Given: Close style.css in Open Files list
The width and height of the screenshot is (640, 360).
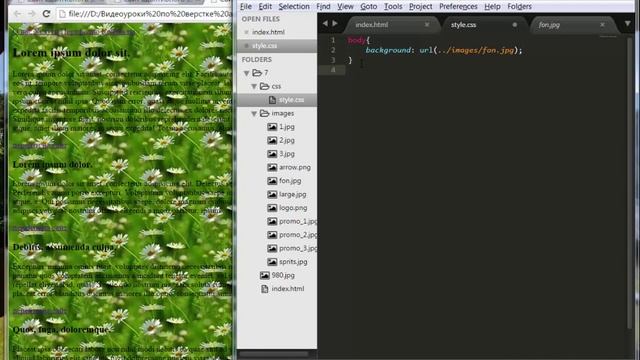Looking at the screenshot, I should point(246,45).
